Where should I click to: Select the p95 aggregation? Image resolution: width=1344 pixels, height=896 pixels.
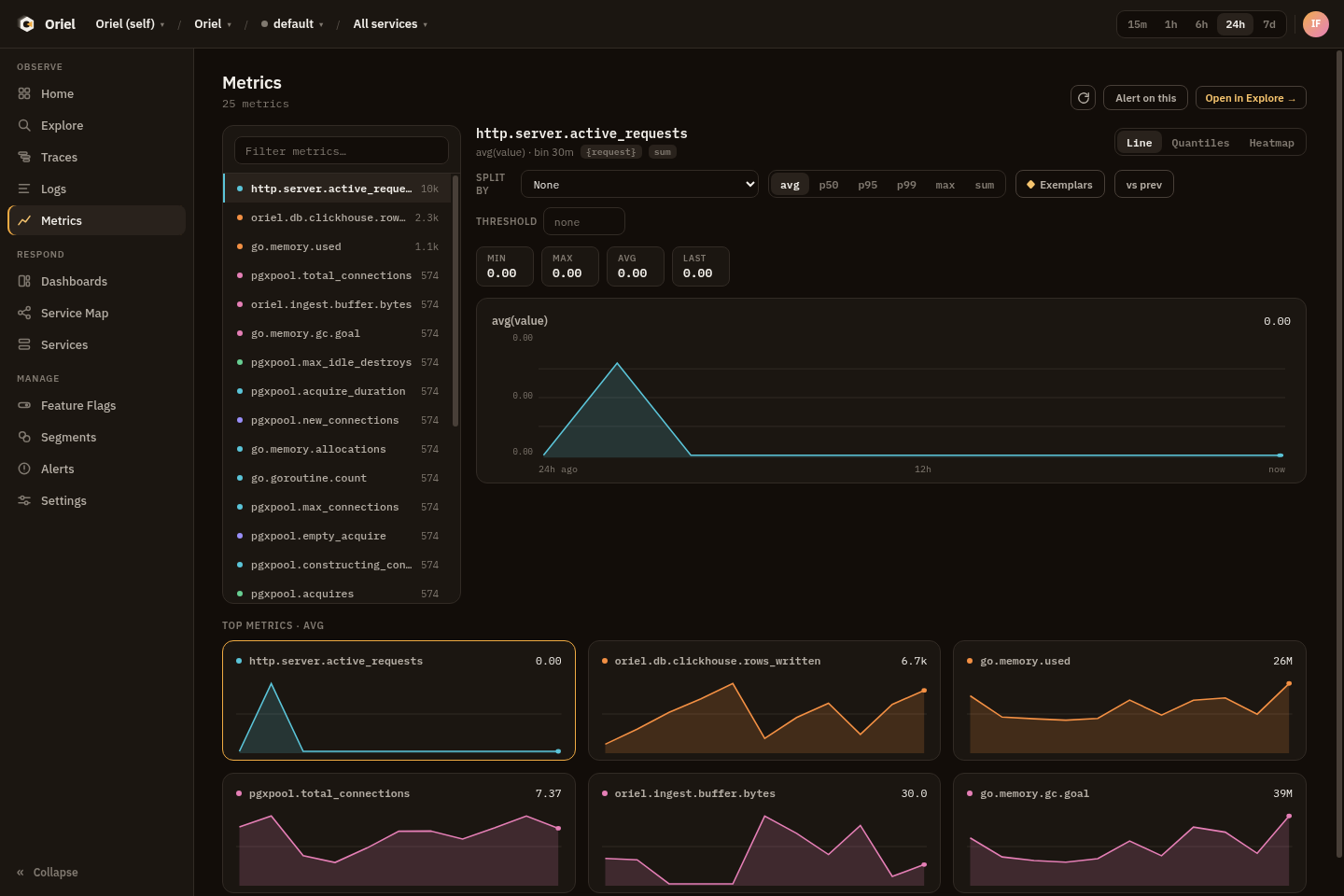point(868,185)
